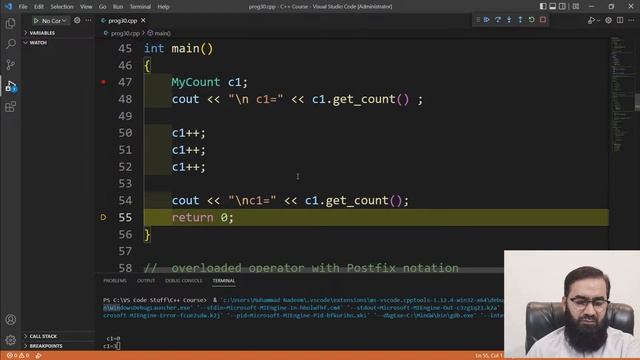Split the editor right

(x=620, y=20)
